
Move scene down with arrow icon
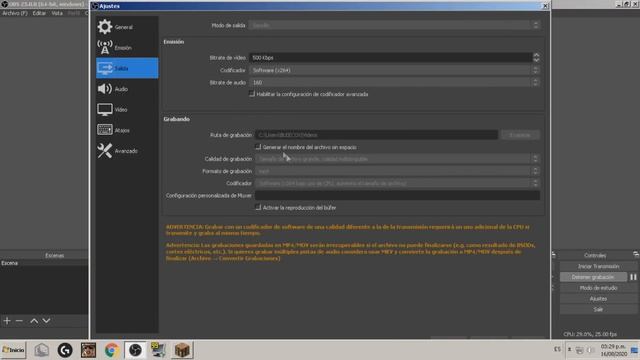point(47,321)
